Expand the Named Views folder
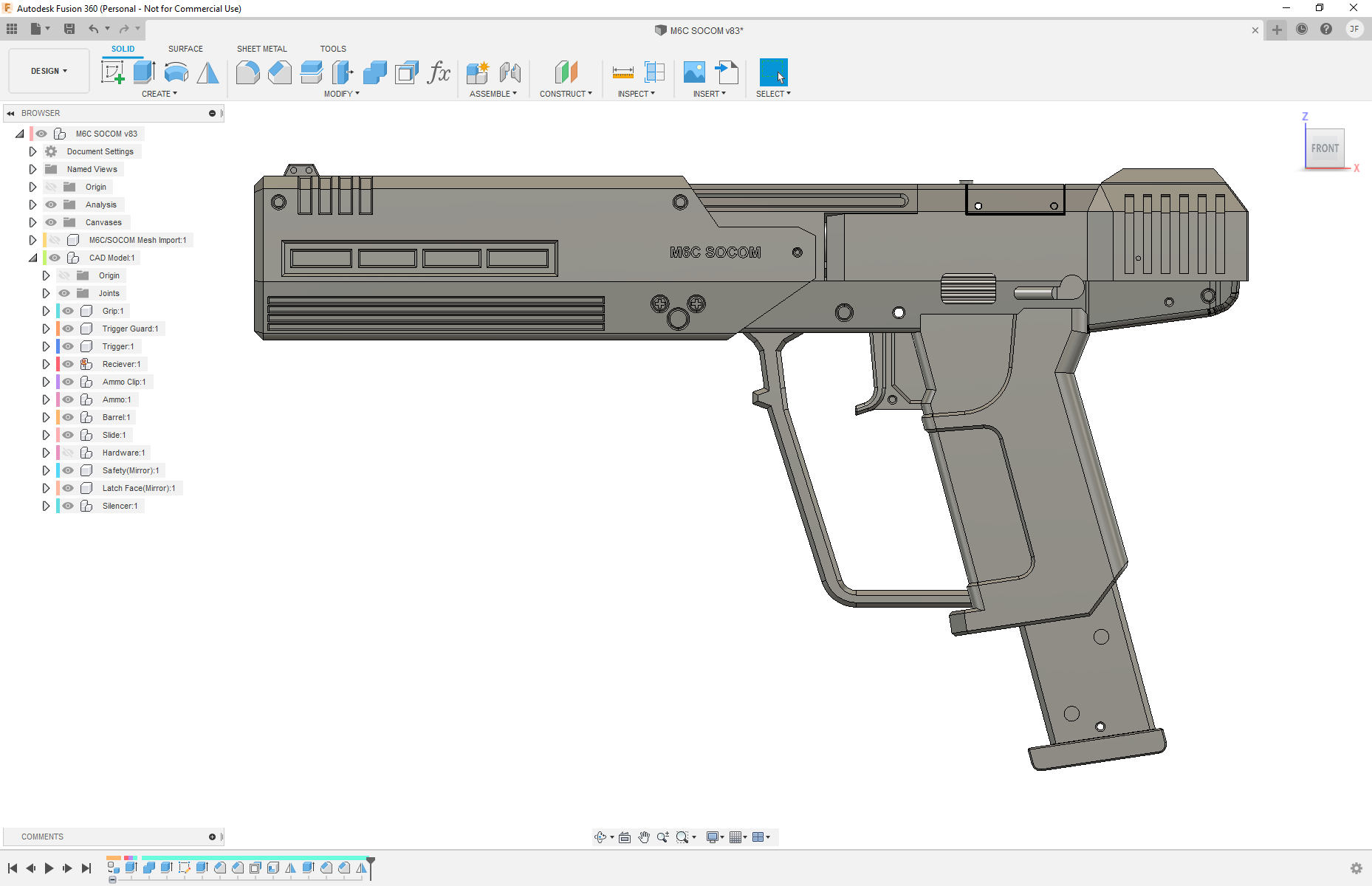Screen dimensions: 1372x886 coord(32,169)
